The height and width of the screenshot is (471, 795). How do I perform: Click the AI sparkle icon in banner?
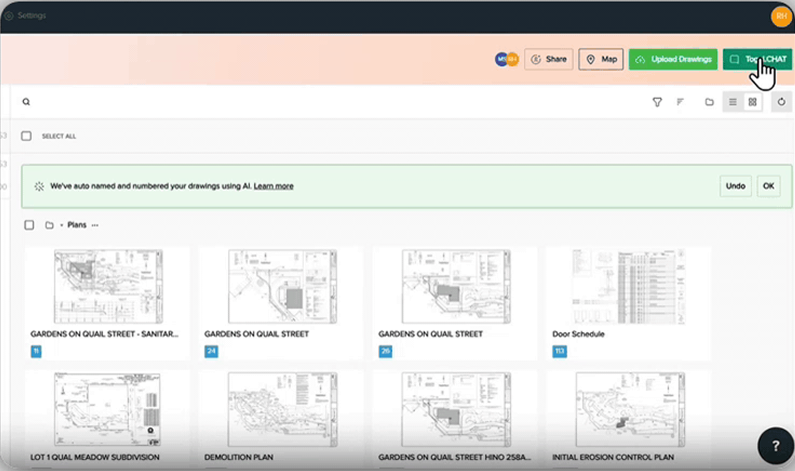click(39, 186)
